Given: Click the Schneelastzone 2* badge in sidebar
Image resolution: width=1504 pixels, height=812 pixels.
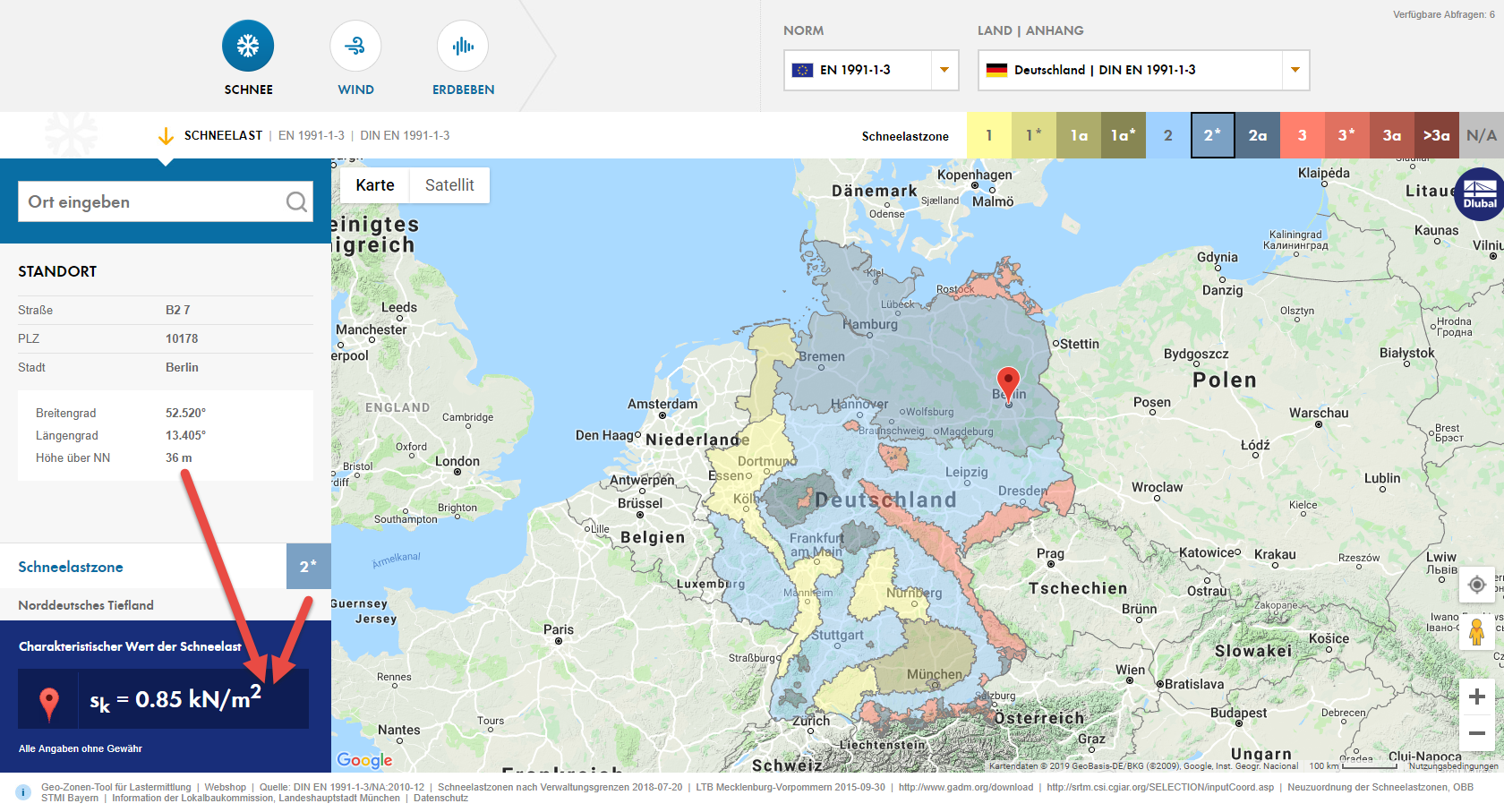Looking at the screenshot, I should [x=309, y=566].
